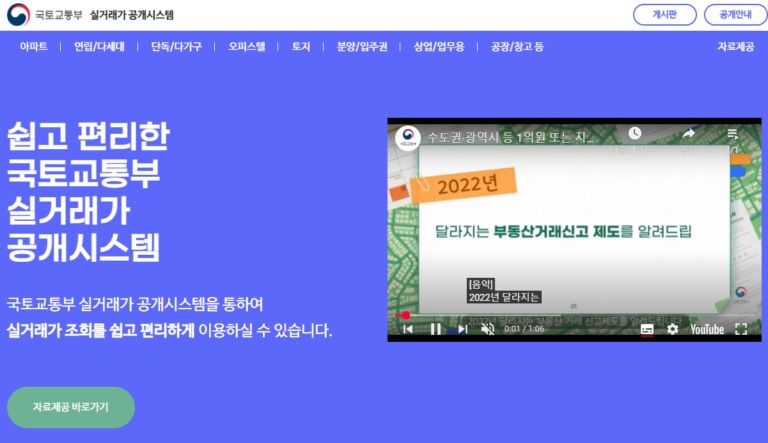Image resolution: width=768 pixels, height=443 pixels.
Task: Open the 게시판 board button
Action: click(665, 15)
